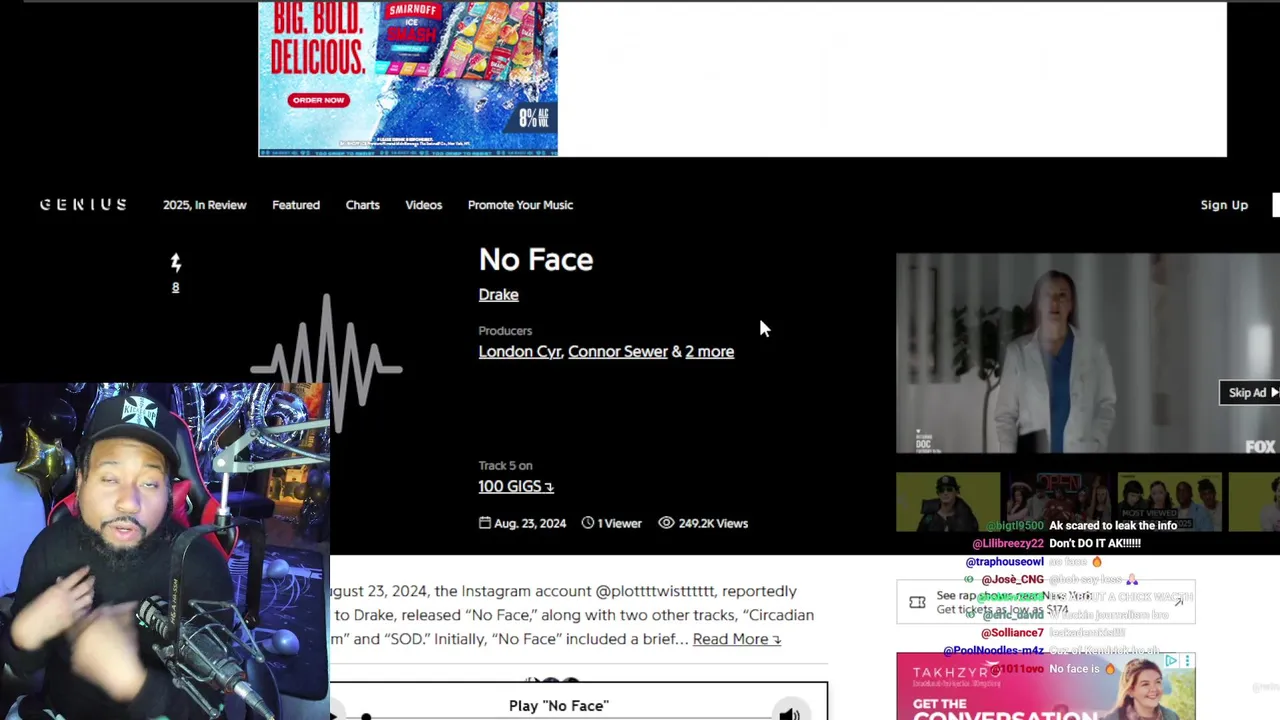Click ORDER NOW on the Smirnoff ad
Screen dimensions: 1280x720
pyautogui.click(x=318, y=100)
